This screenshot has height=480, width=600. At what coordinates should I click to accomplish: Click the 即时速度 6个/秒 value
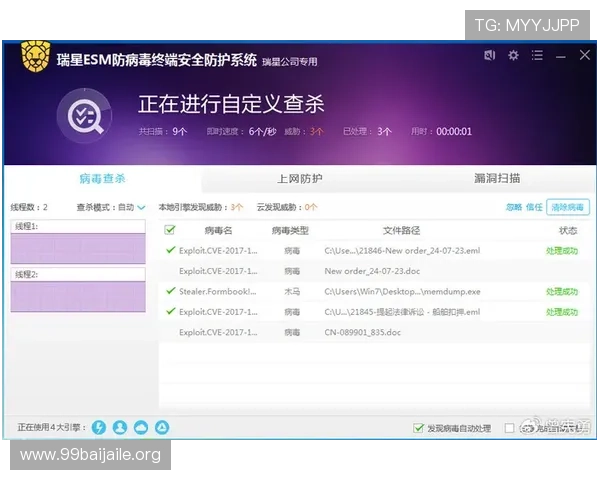[262, 132]
